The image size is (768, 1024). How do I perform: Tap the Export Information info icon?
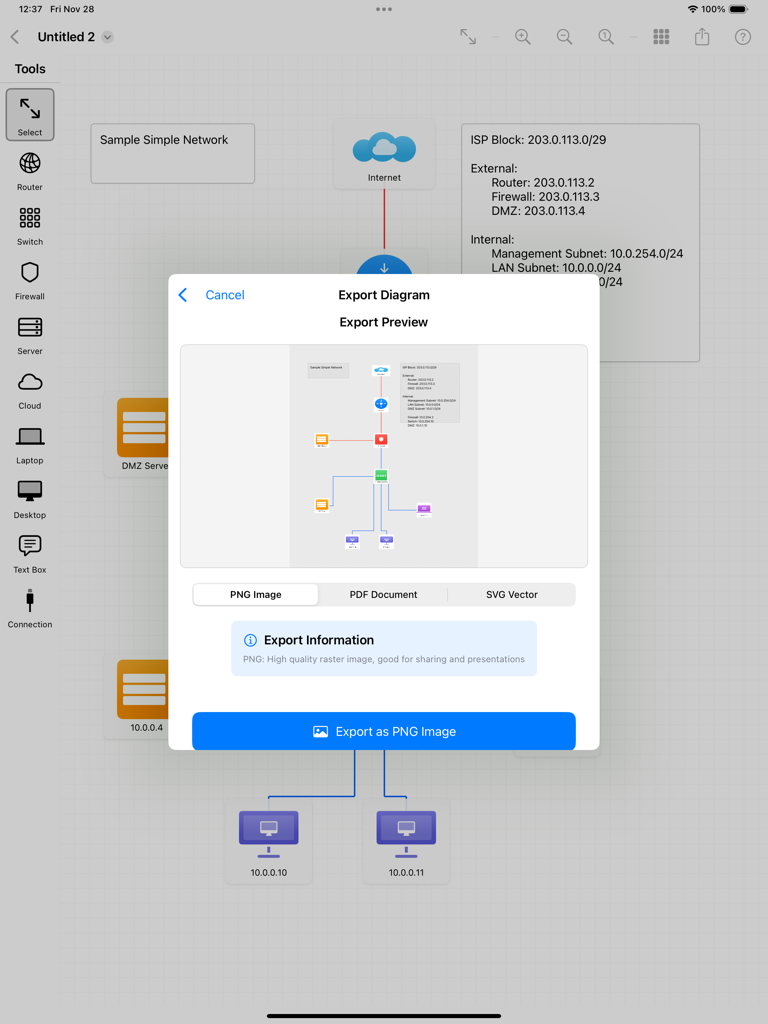pyautogui.click(x=250, y=640)
